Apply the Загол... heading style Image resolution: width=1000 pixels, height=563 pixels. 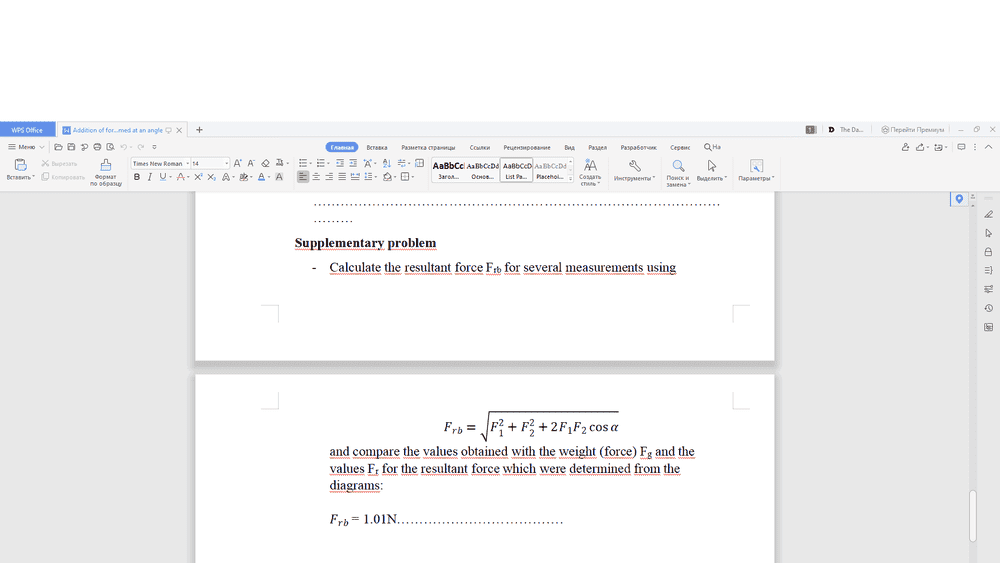coord(448,170)
